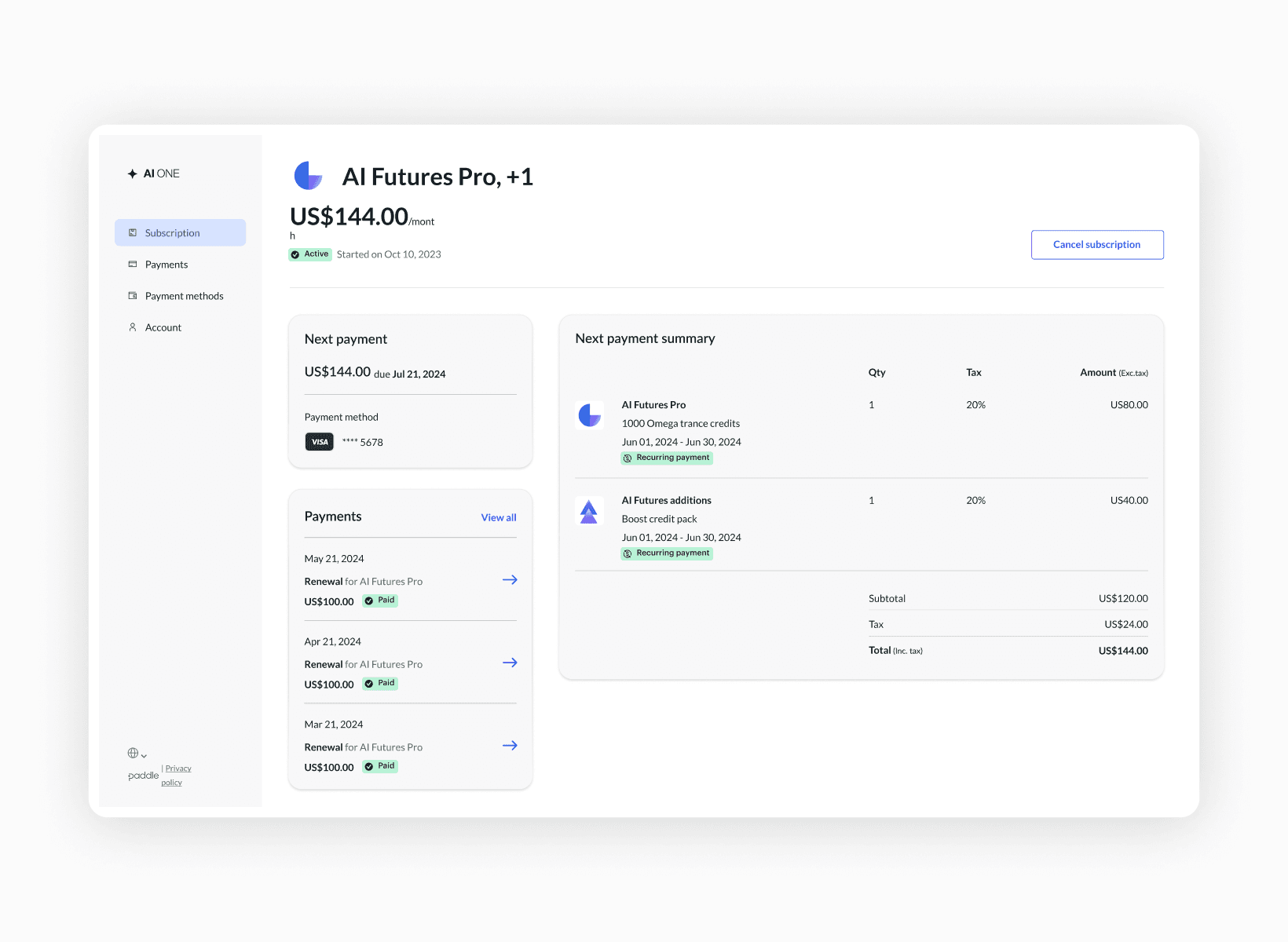This screenshot has height=942, width=1288.
Task: Click the VISA card icon
Action: click(x=320, y=442)
